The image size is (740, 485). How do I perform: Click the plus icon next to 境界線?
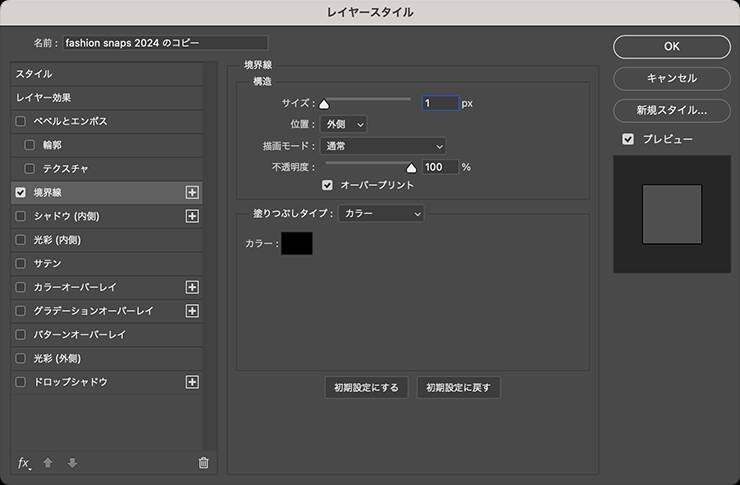[x=193, y=192]
